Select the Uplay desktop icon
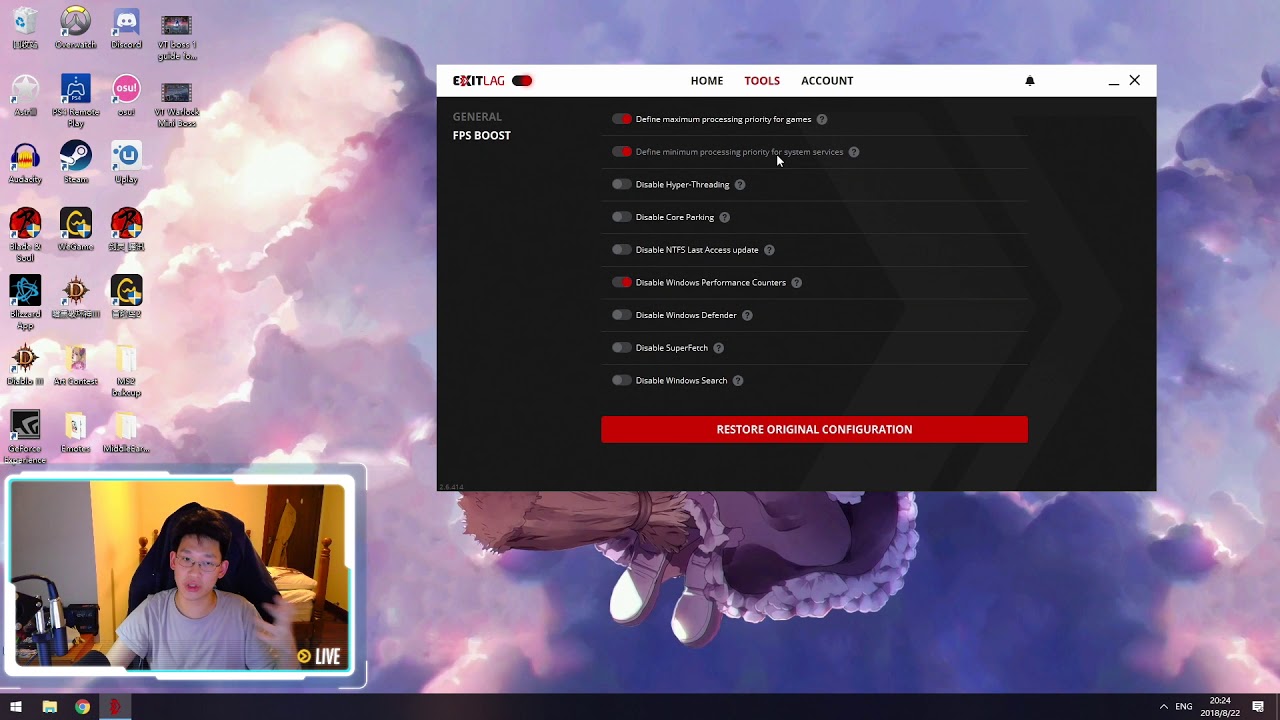The height and width of the screenshot is (720, 1280). tap(126, 163)
